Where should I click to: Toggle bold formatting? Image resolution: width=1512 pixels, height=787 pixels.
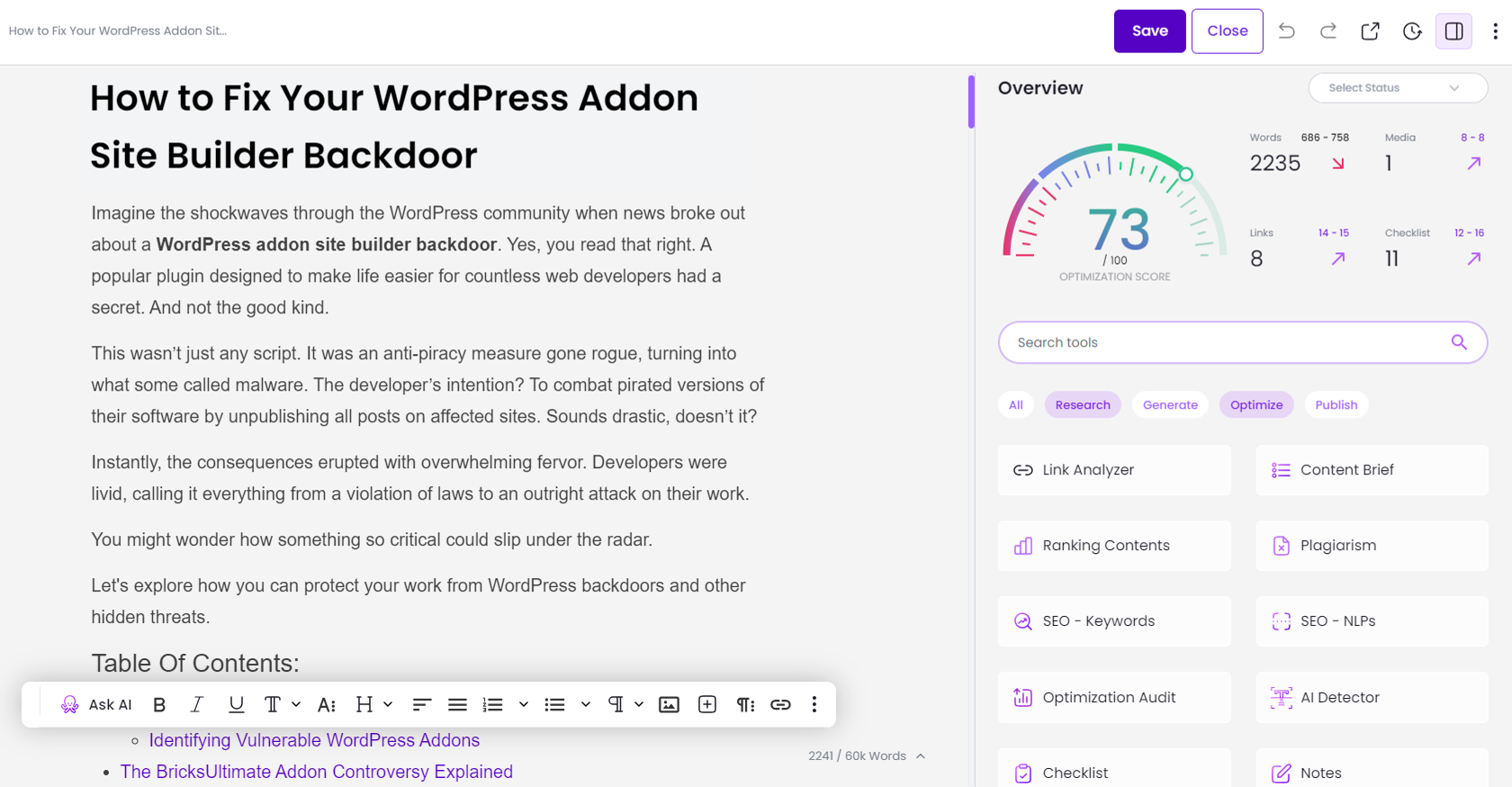159,704
